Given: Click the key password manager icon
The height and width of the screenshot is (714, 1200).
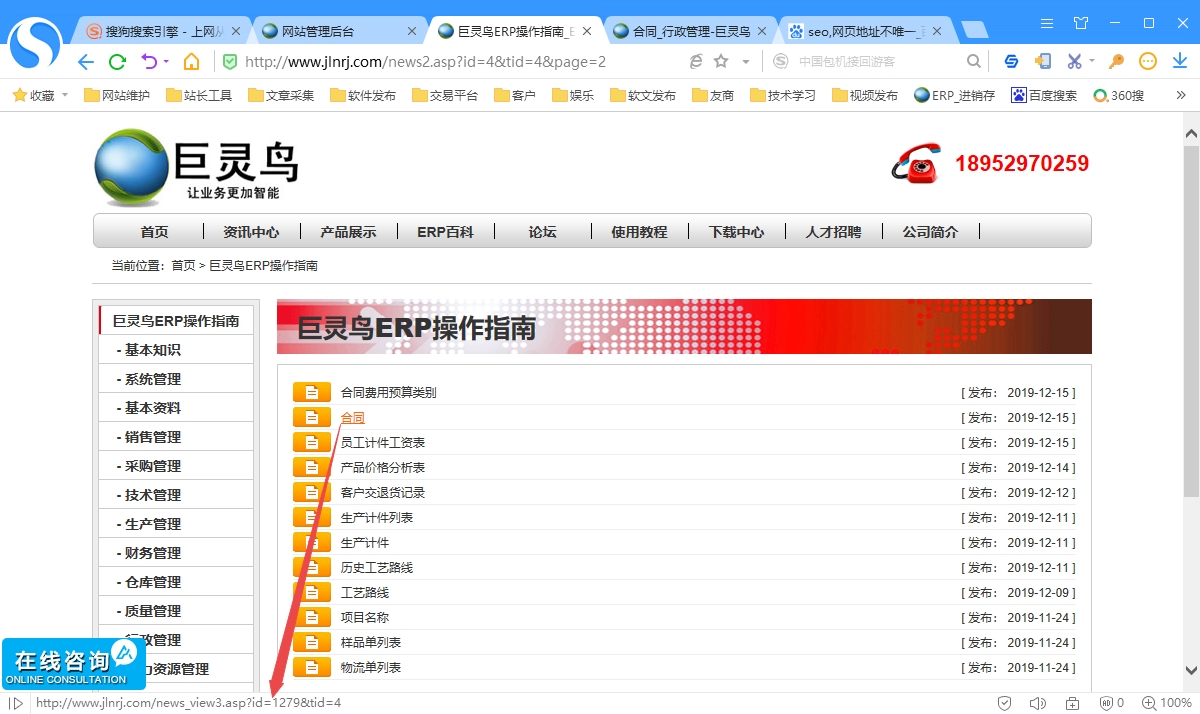Looking at the screenshot, I should click(x=1116, y=62).
